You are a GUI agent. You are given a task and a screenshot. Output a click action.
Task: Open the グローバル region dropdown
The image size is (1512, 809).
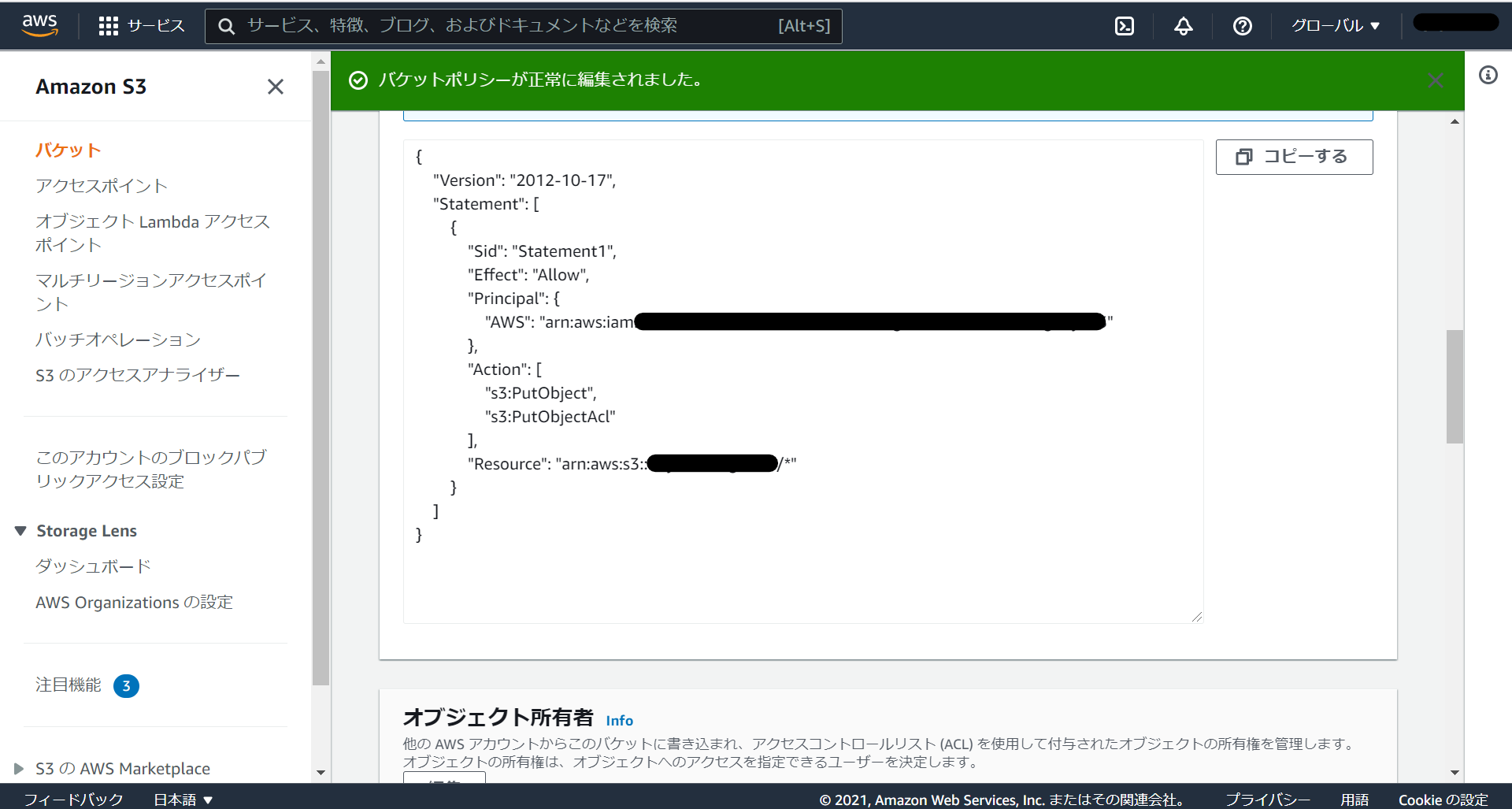(1336, 26)
